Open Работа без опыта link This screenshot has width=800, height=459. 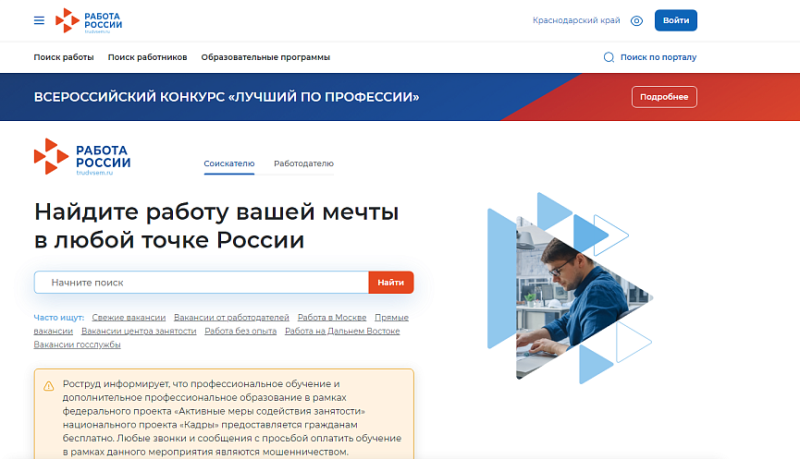241,332
